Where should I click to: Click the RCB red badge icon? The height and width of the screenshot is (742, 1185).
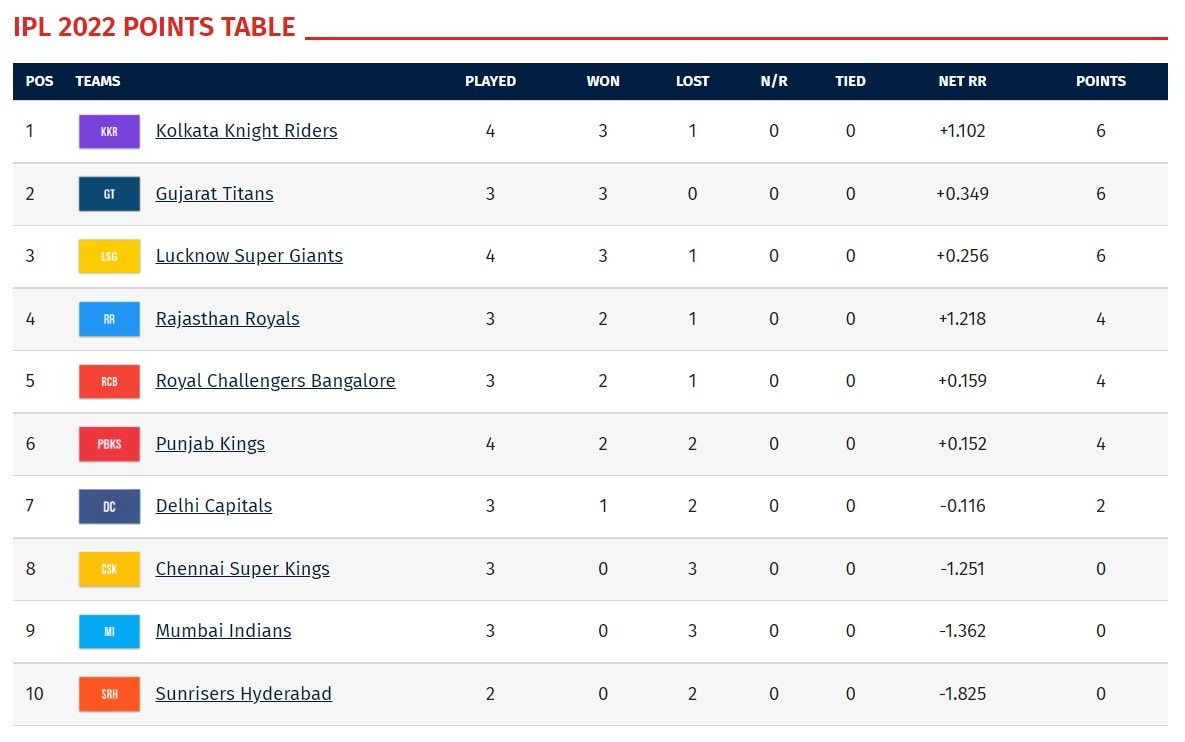click(x=108, y=381)
